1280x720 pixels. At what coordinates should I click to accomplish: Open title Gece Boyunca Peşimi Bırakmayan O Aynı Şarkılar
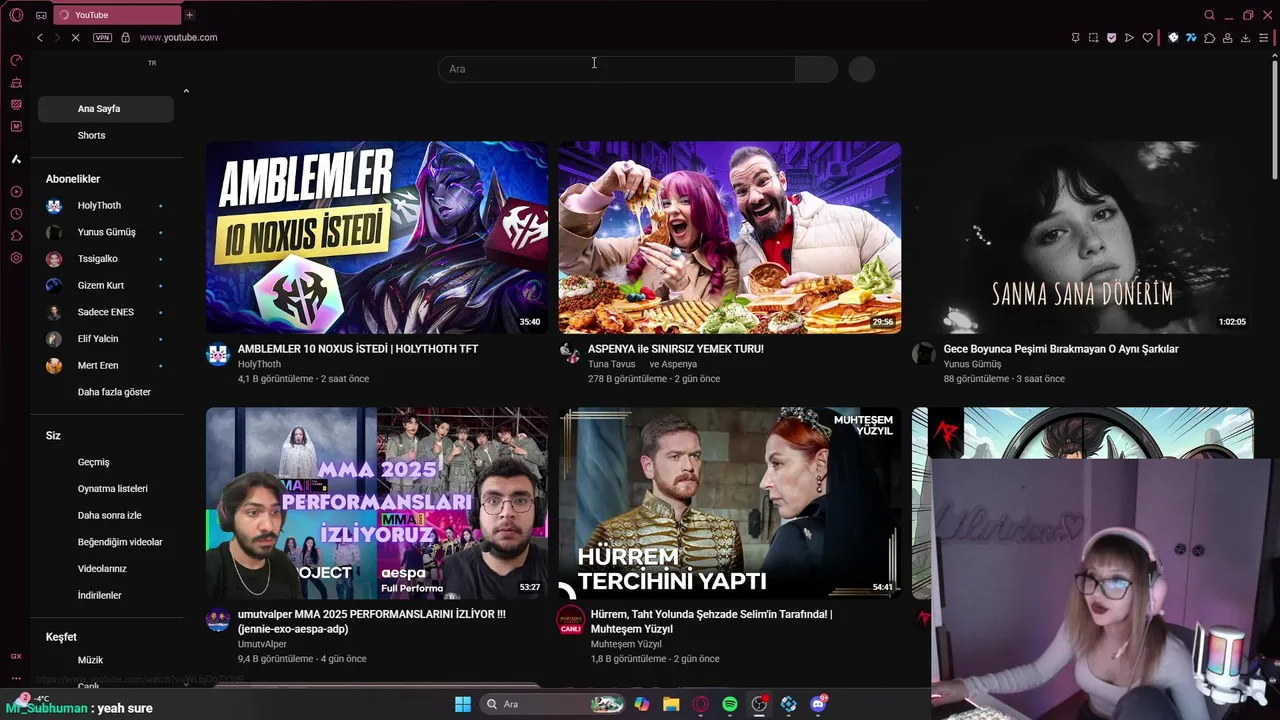[1061, 349]
